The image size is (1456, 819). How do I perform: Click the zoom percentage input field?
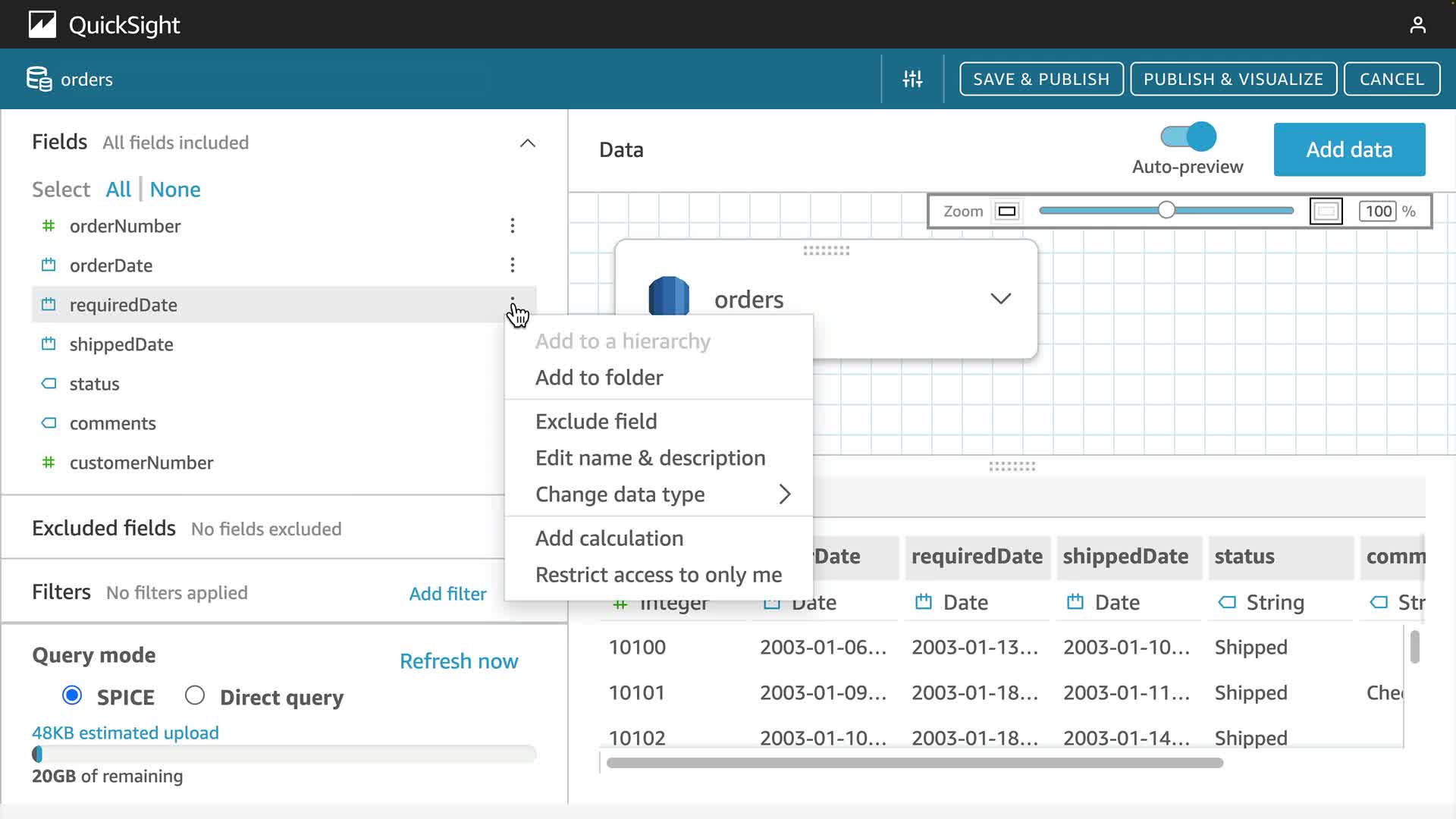tap(1378, 212)
